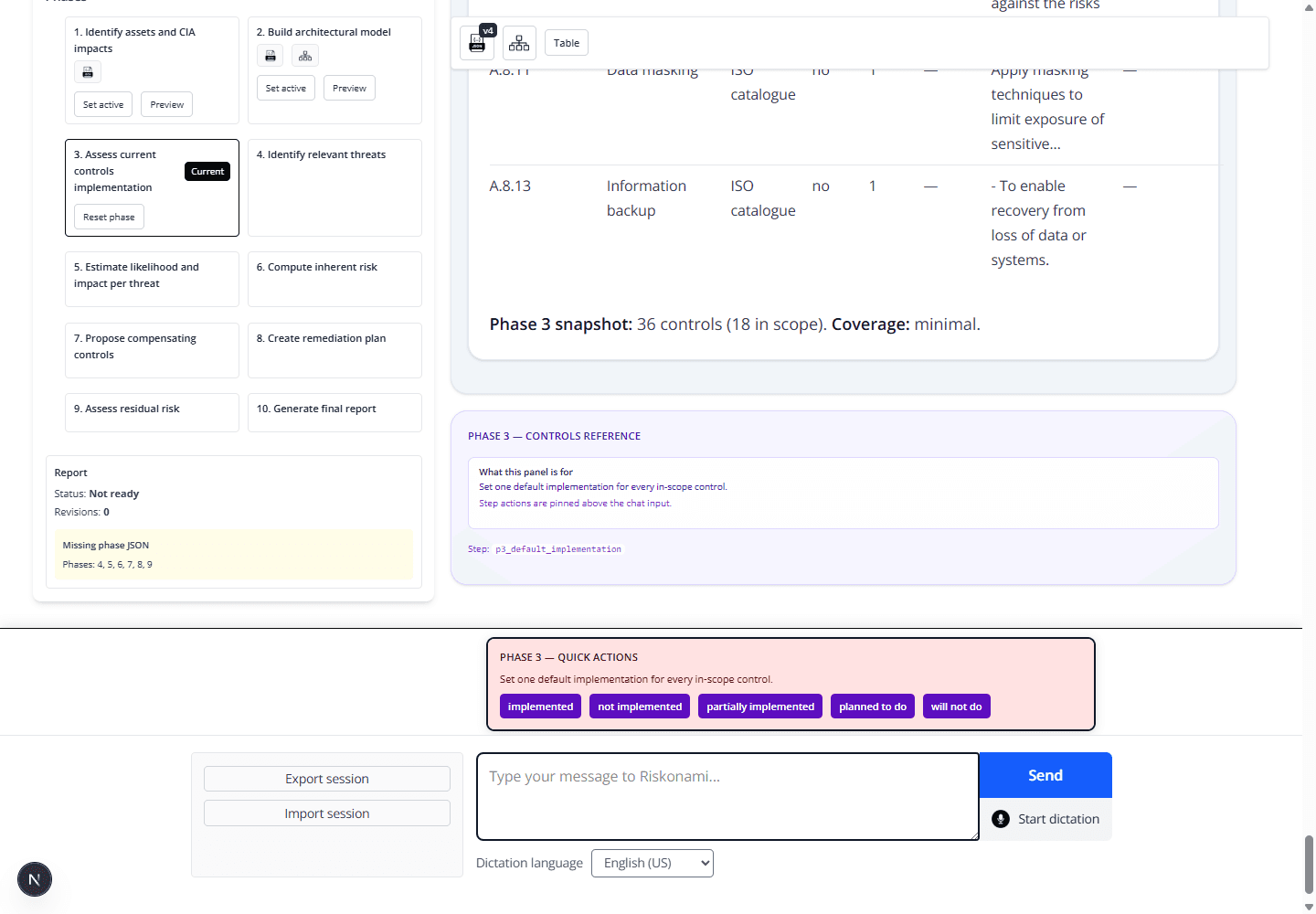Click 'What this panel is for' text

[526, 472]
